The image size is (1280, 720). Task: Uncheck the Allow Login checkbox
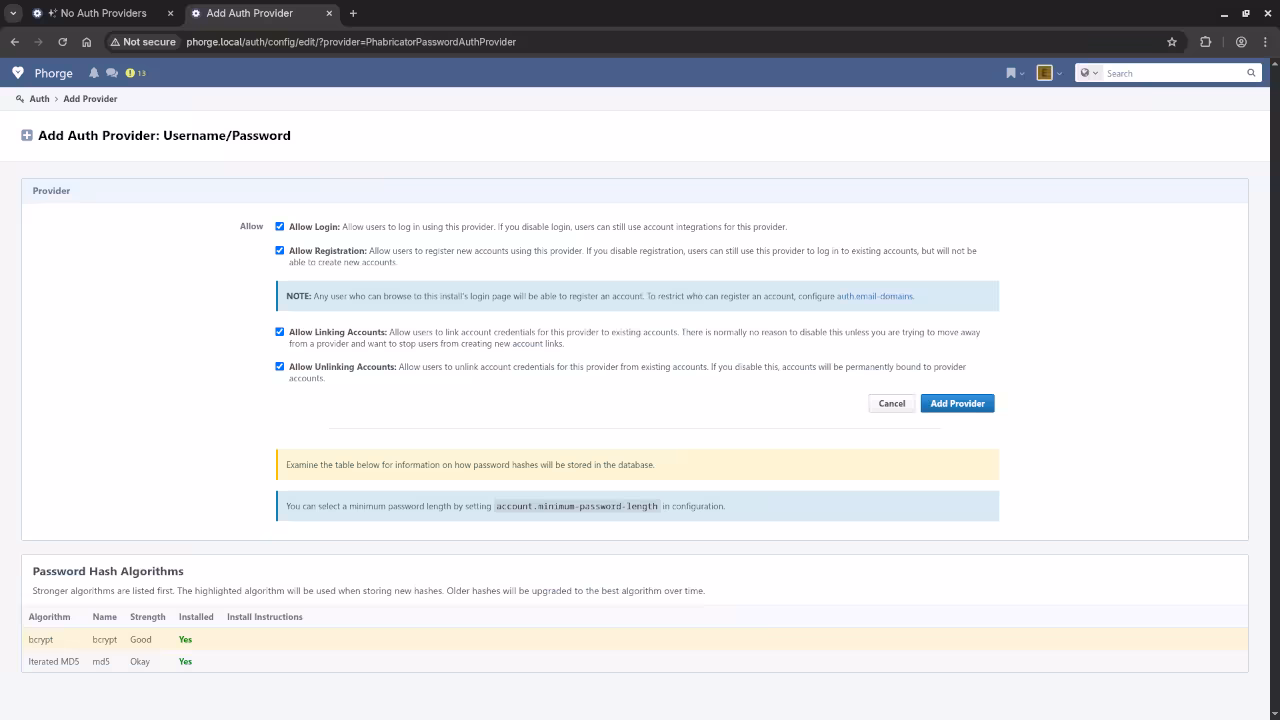click(x=280, y=227)
